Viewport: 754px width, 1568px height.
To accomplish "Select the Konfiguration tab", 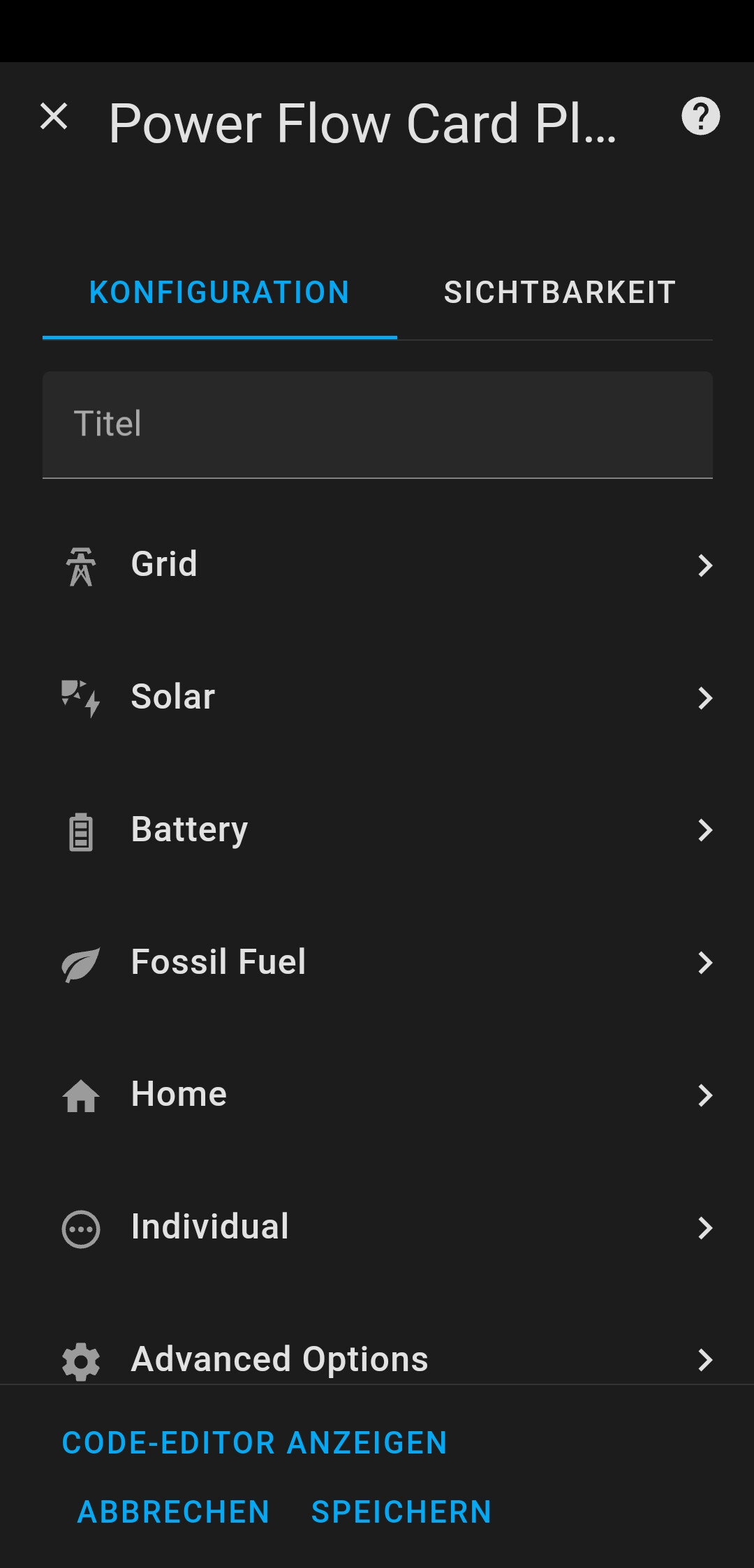I will click(219, 293).
